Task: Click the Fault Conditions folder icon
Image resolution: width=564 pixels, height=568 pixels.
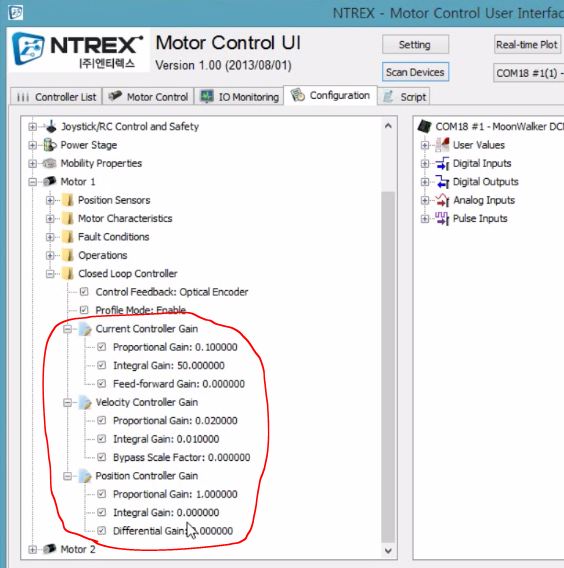Action: (67, 237)
